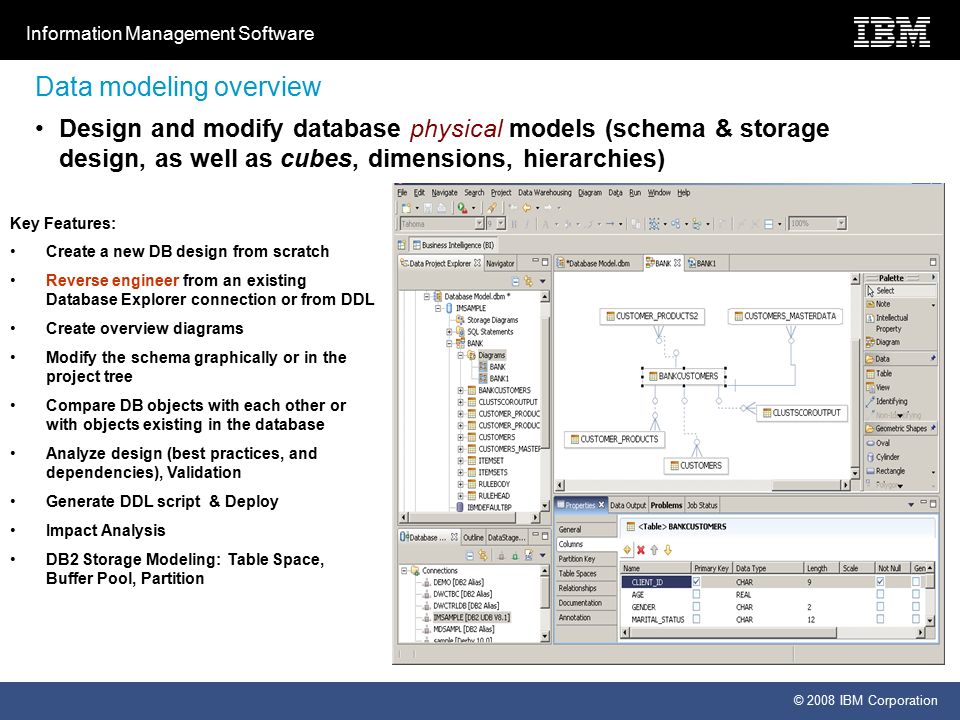Toggle Not Null for GENDER
Viewport: 960px width, 720px height.
click(880, 606)
